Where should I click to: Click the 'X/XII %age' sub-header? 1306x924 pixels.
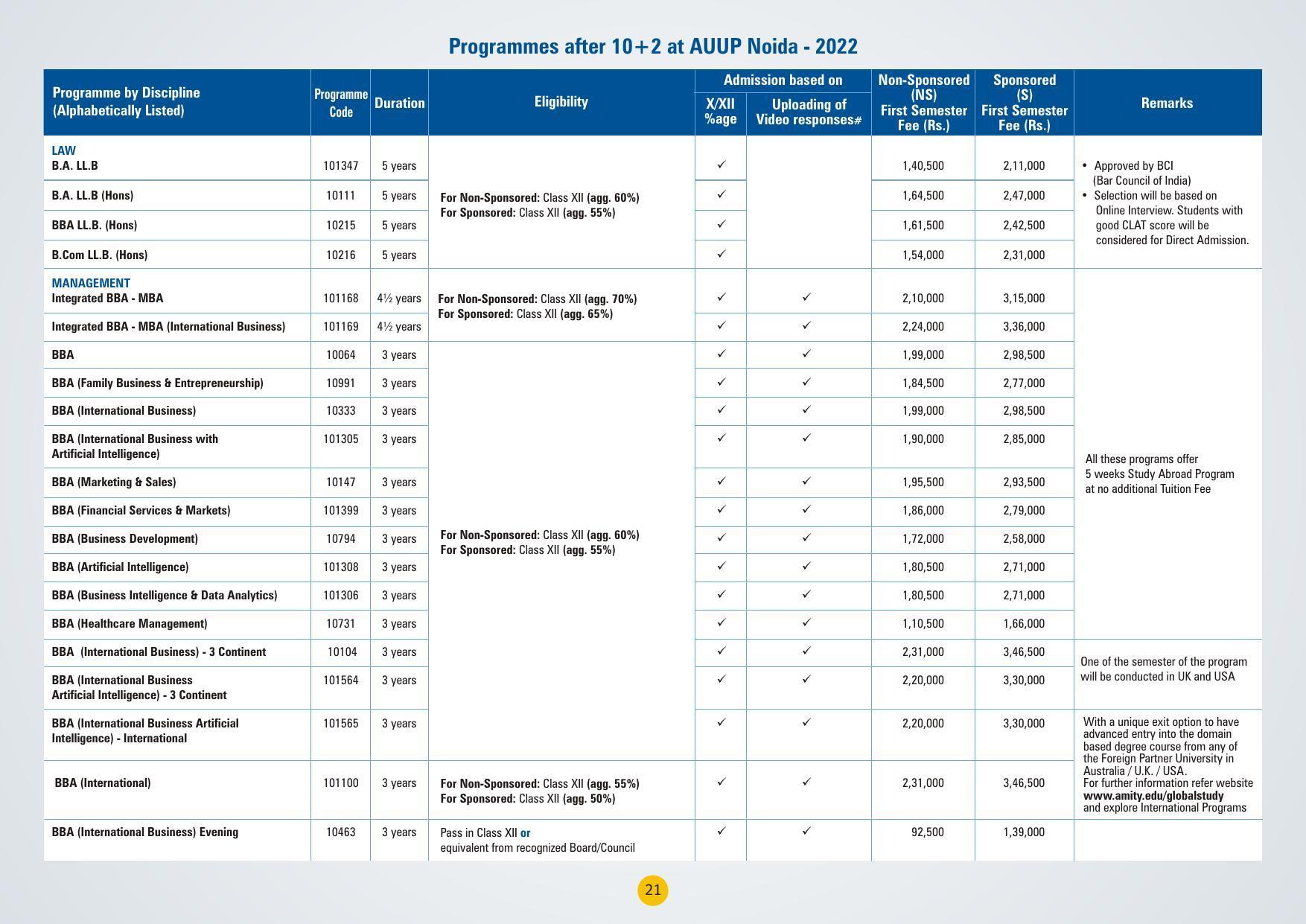click(x=721, y=112)
